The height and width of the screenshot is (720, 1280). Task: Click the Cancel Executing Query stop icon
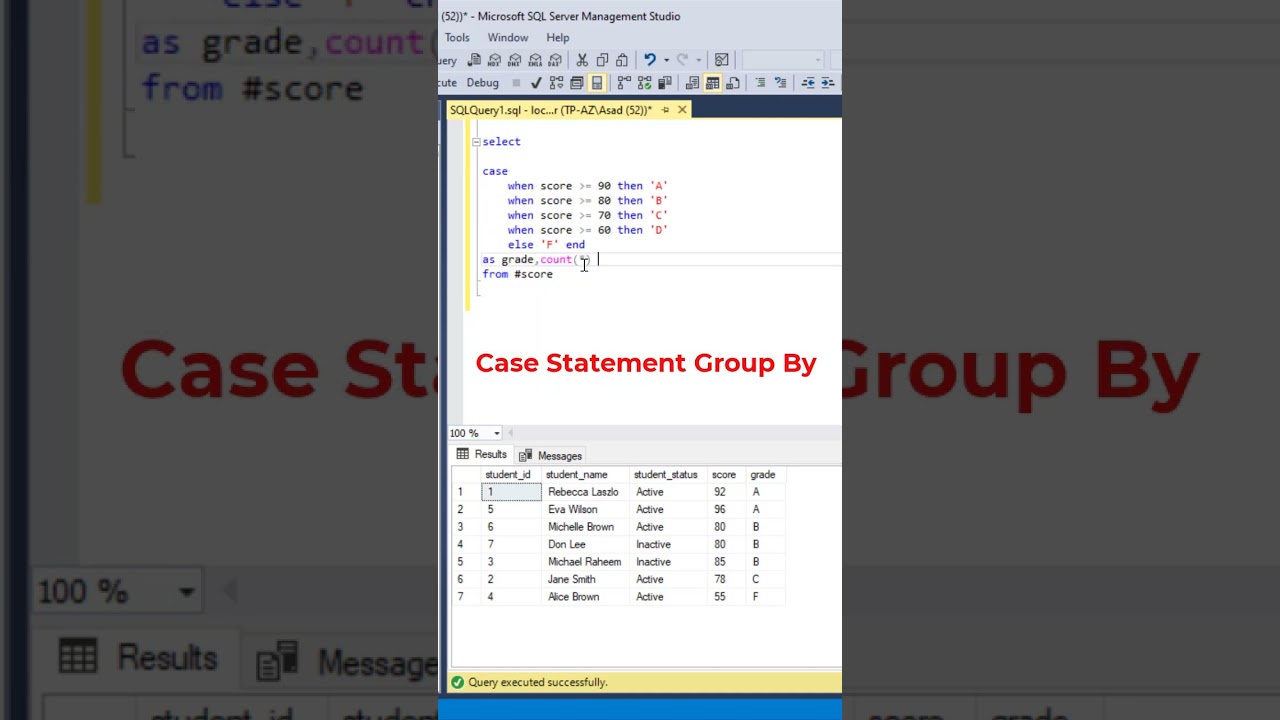(516, 83)
